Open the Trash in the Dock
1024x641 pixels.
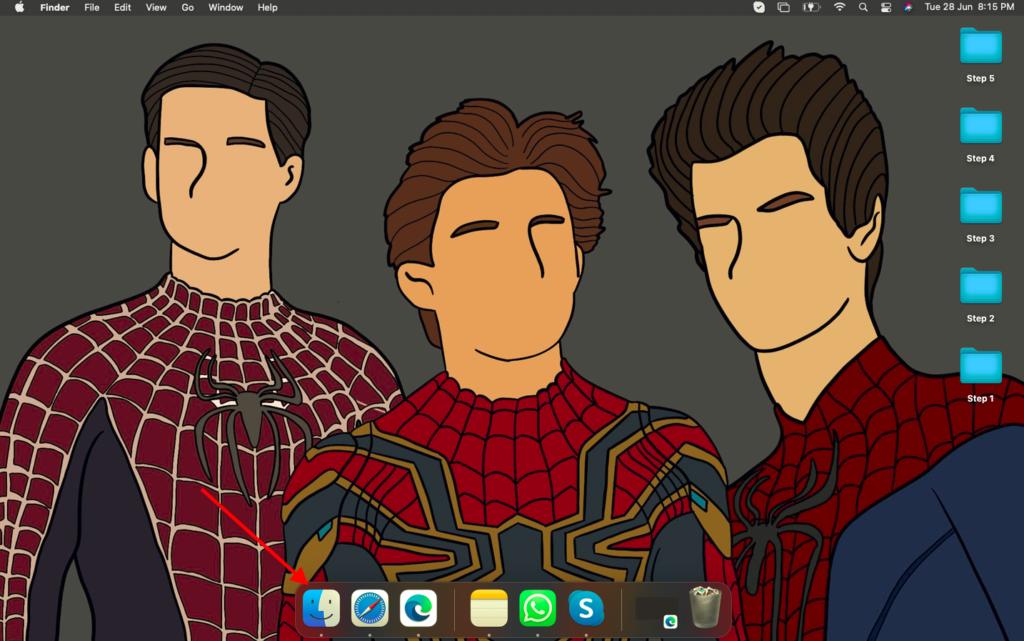coord(705,607)
